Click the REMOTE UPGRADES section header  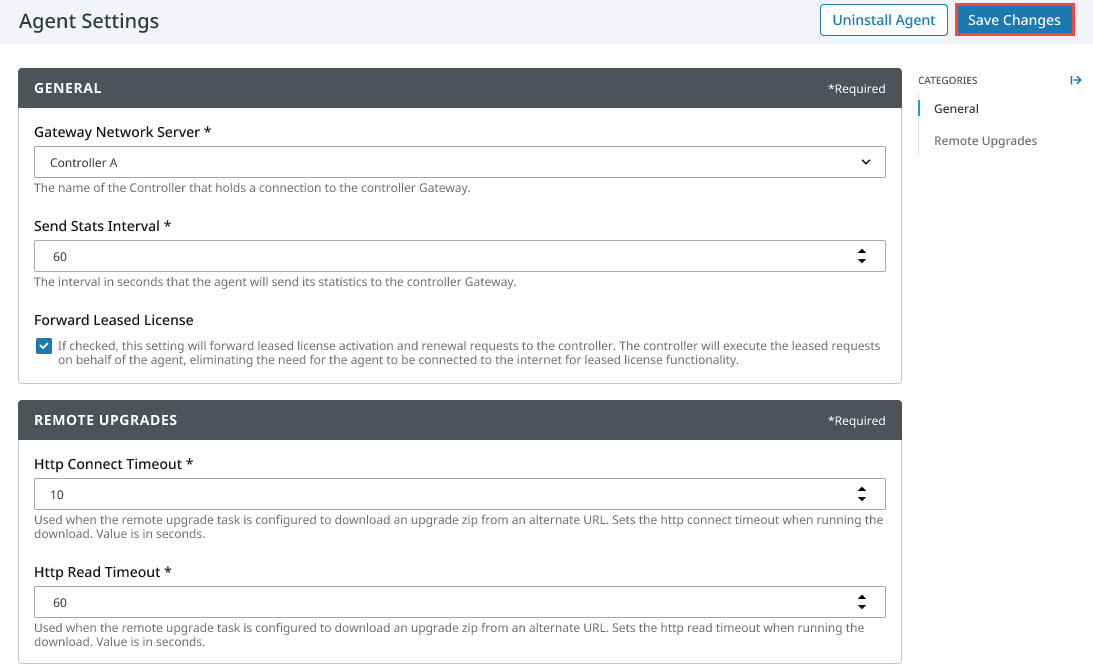pyautogui.click(x=459, y=420)
